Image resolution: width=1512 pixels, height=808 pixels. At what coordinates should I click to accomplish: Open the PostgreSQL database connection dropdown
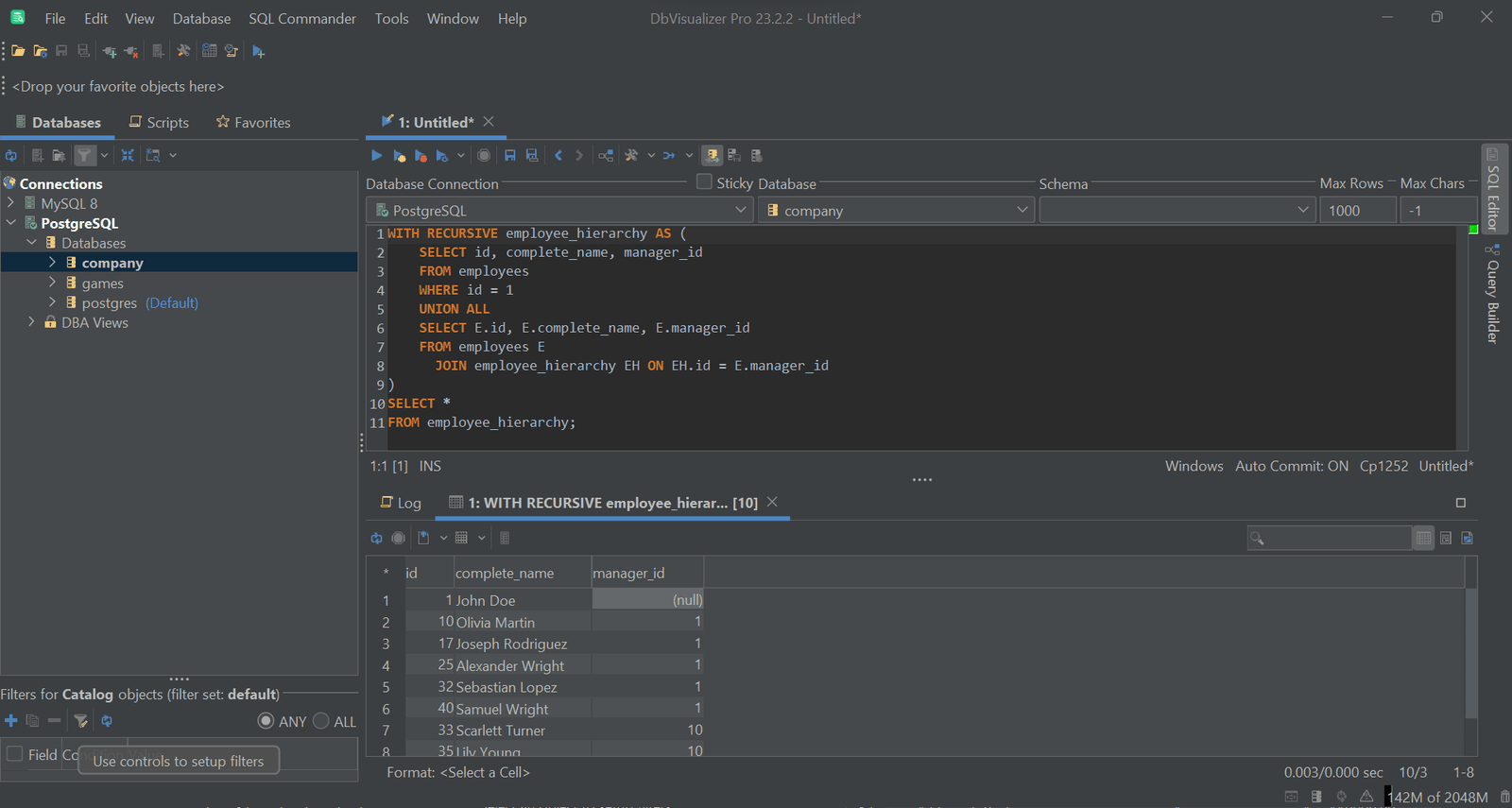point(559,210)
